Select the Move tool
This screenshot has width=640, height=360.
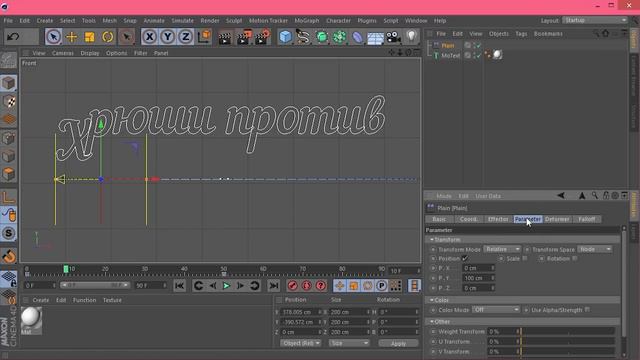71,37
